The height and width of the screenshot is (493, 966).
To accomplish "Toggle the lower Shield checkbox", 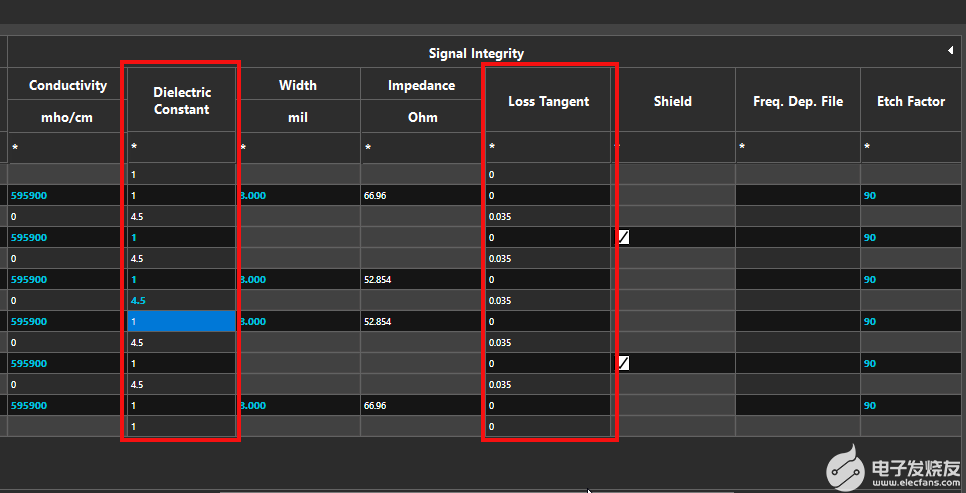I will [x=624, y=363].
